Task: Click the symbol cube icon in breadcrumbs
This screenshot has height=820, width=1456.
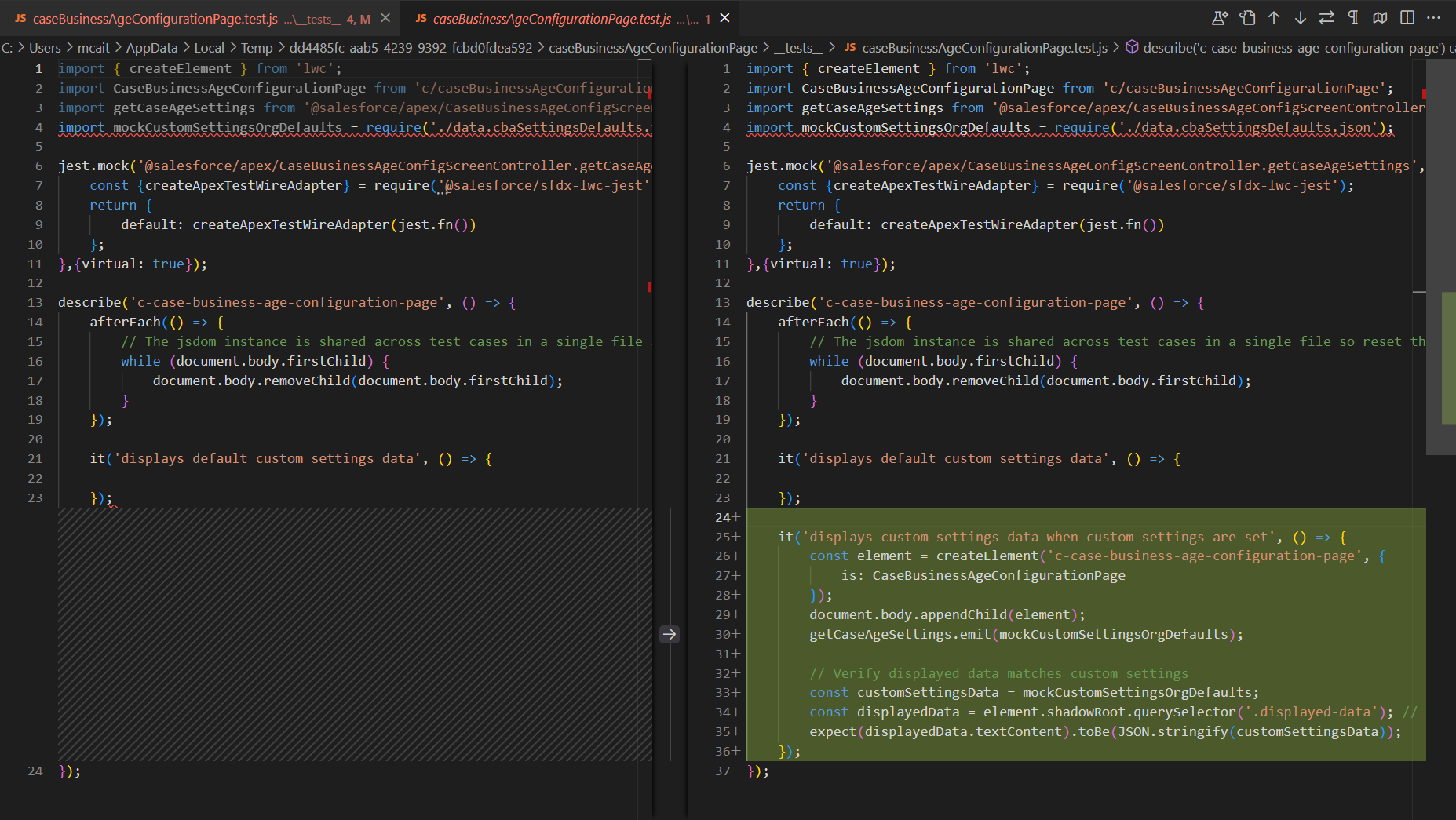Action: [x=1132, y=47]
